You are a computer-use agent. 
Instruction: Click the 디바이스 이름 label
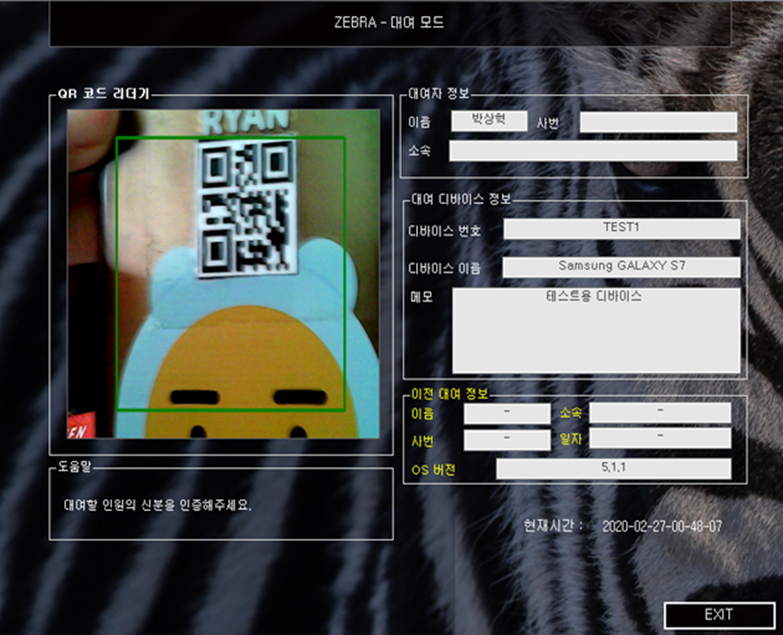pos(444,269)
